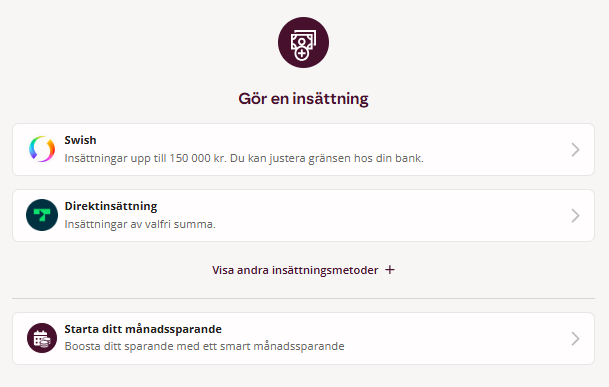Click Swish description about 150 000 kr limit
This screenshot has height=387, width=609.
pyautogui.click(x=244, y=159)
